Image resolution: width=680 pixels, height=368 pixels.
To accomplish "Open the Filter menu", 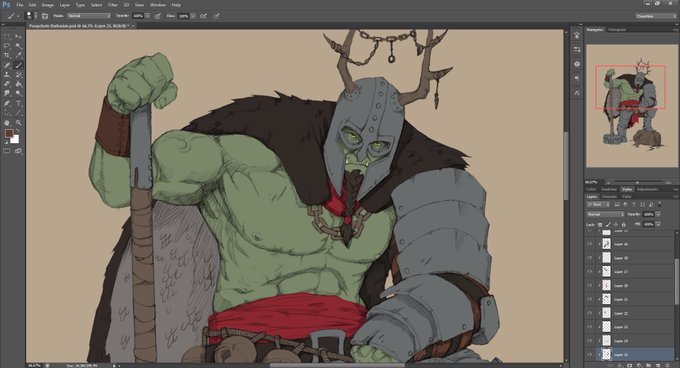I will tap(113, 5).
